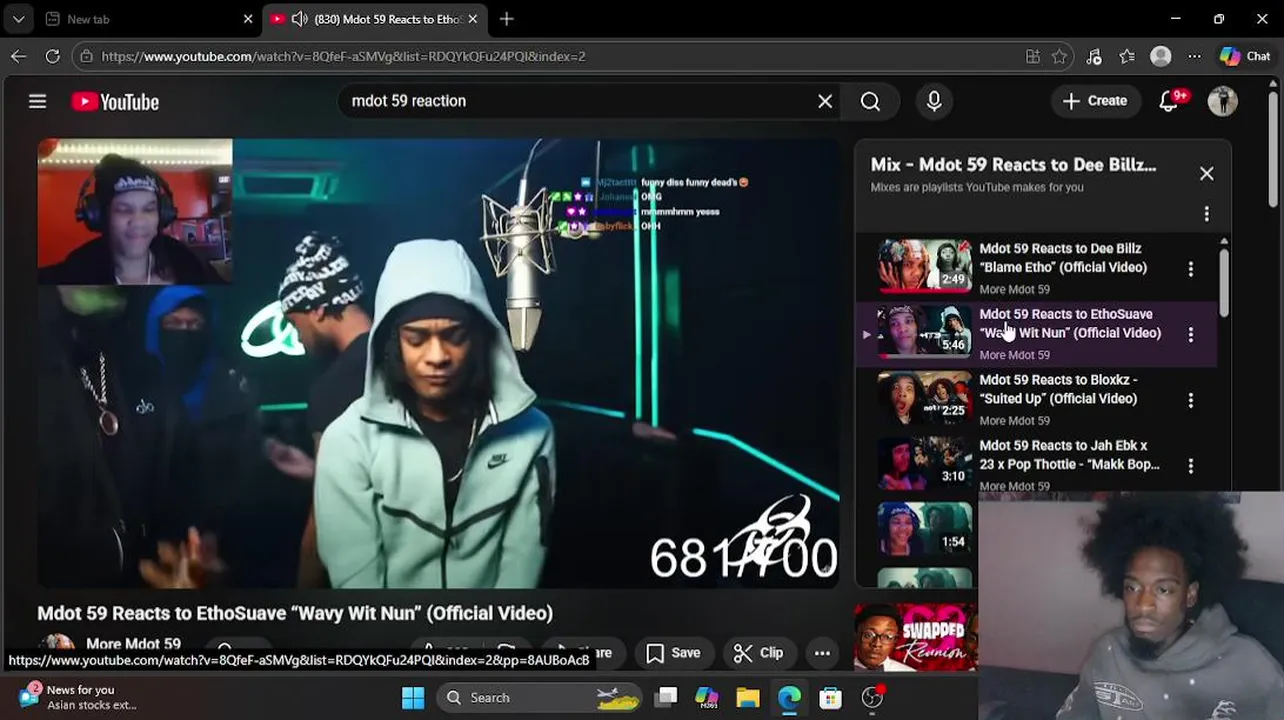Click the address bar URL field
The height and width of the screenshot is (720, 1284).
pyautogui.click(x=560, y=56)
